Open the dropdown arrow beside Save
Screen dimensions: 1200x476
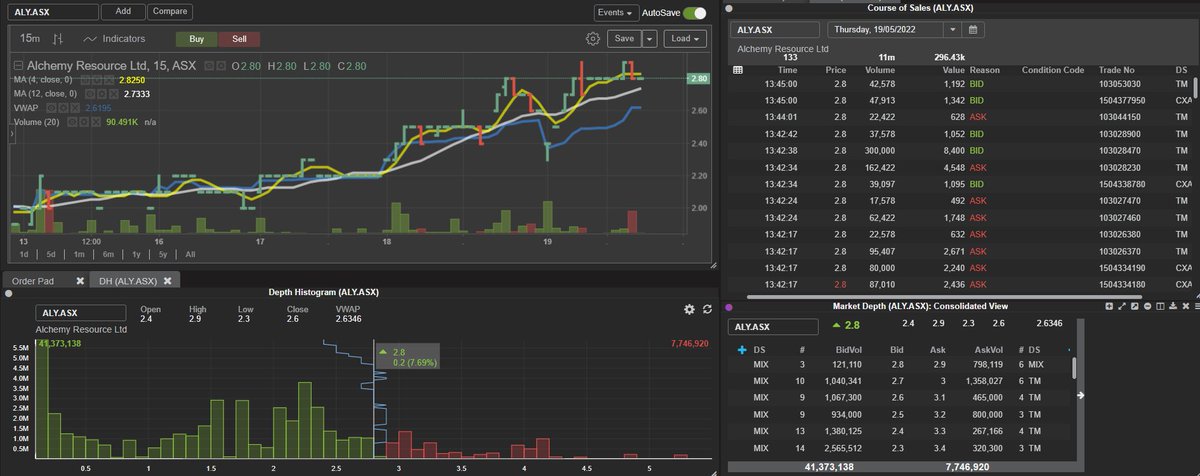pyautogui.click(x=649, y=38)
